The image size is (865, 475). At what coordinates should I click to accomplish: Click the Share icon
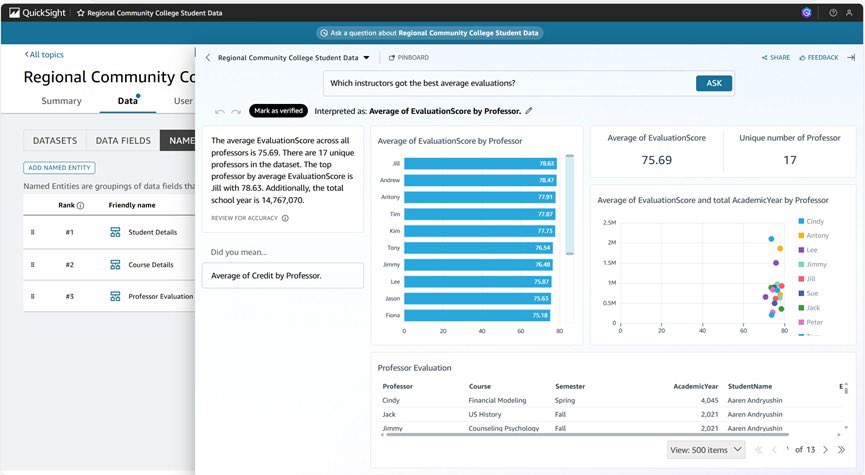coord(765,57)
